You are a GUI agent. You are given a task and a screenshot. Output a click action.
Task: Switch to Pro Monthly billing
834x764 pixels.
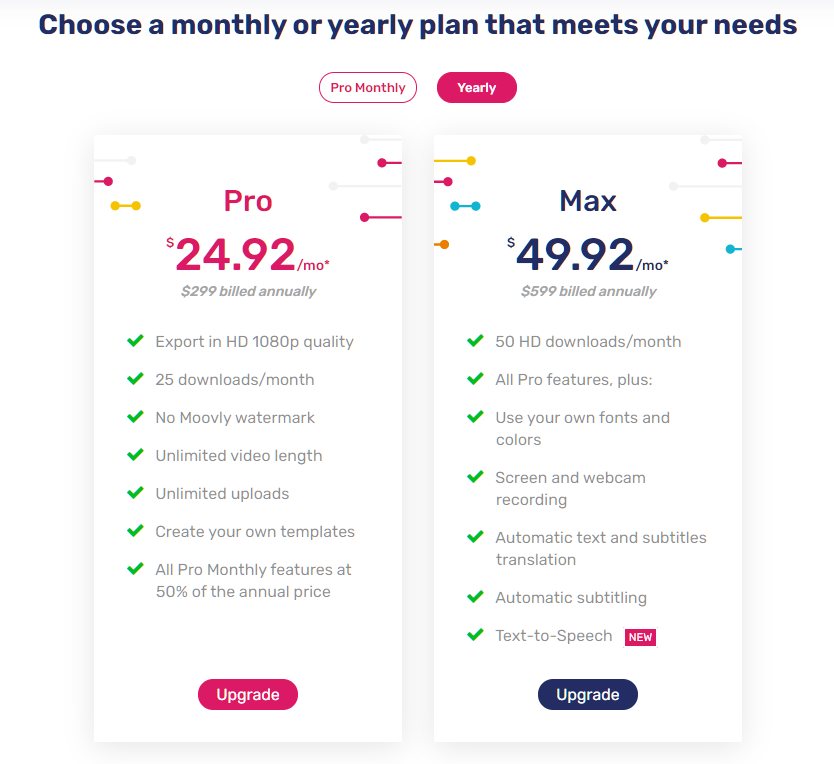click(x=368, y=87)
